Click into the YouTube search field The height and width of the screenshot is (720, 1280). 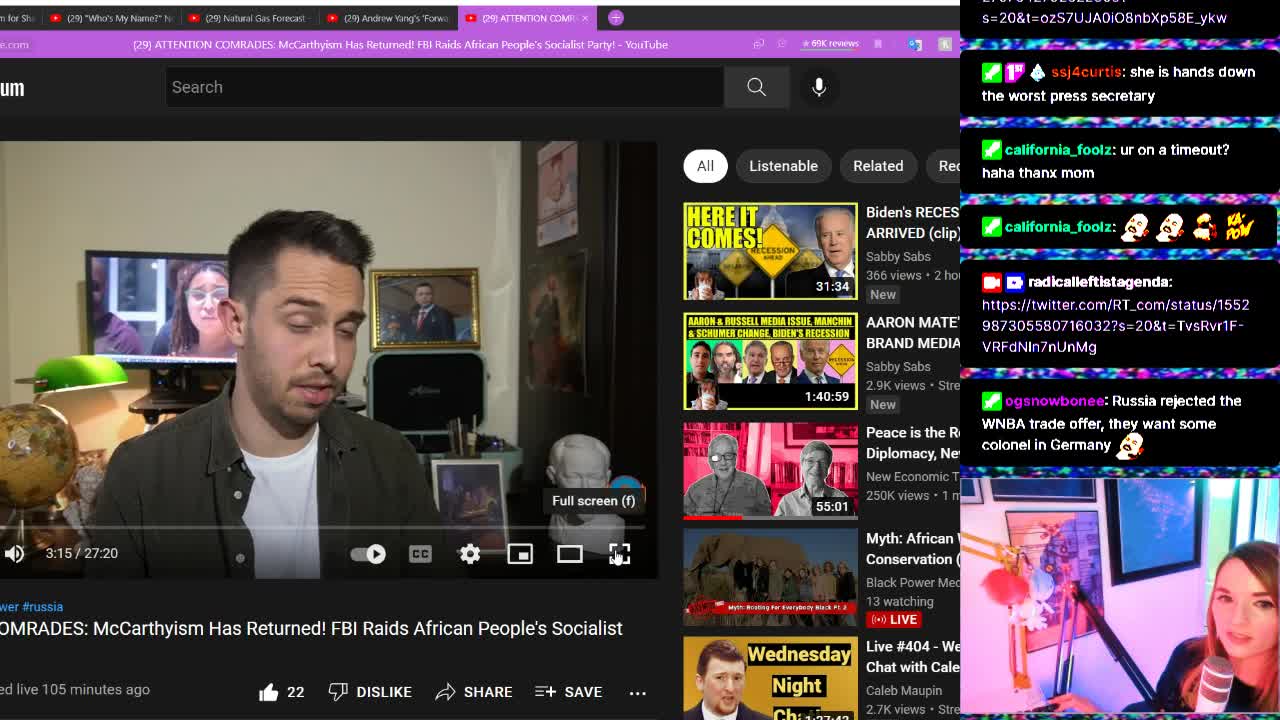click(444, 87)
